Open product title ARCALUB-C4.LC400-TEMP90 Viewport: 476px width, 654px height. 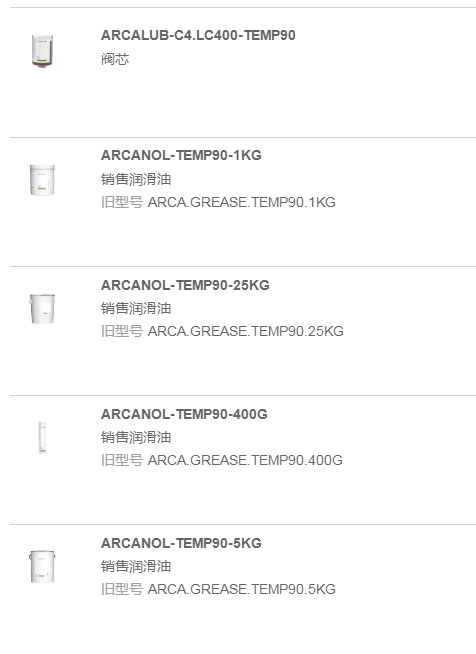pyautogui.click(x=198, y=35)
